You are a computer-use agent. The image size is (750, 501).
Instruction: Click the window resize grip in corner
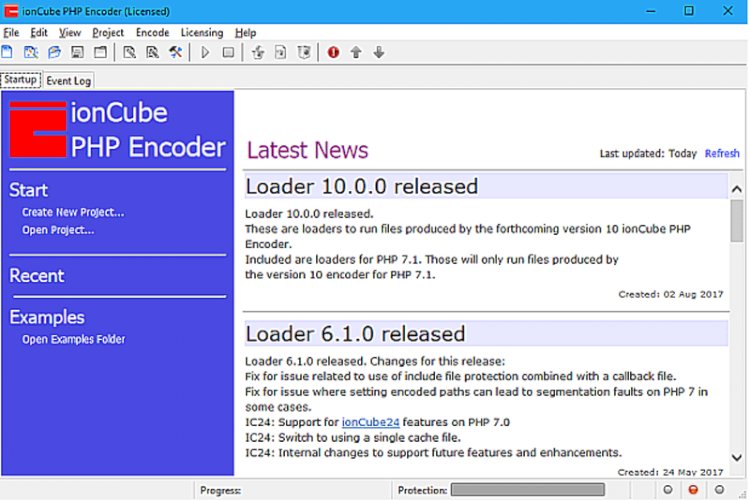tap(743, 494)
